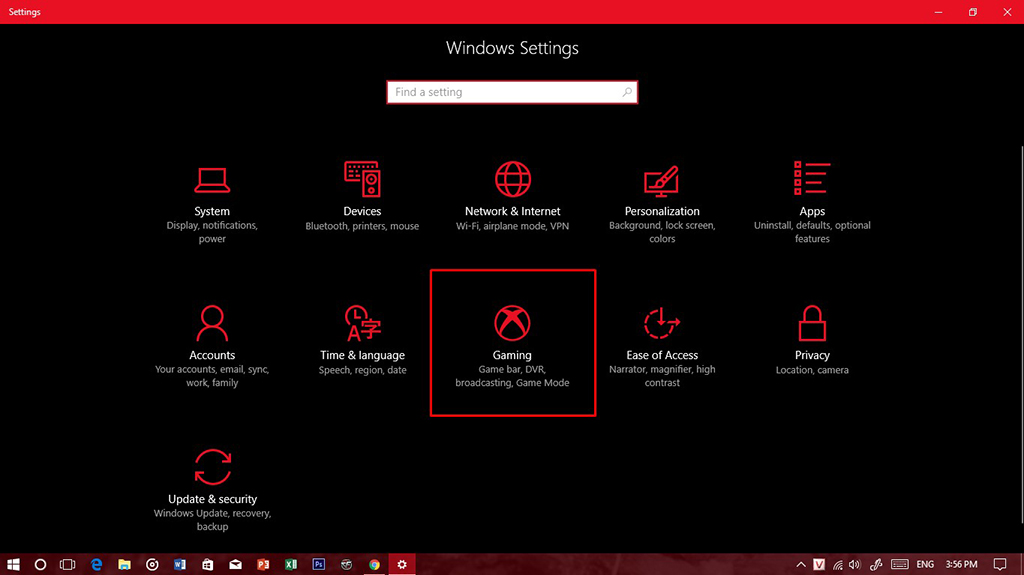Open the Network & Internet globe icon
1024x575 pixels.
(513, 180)
